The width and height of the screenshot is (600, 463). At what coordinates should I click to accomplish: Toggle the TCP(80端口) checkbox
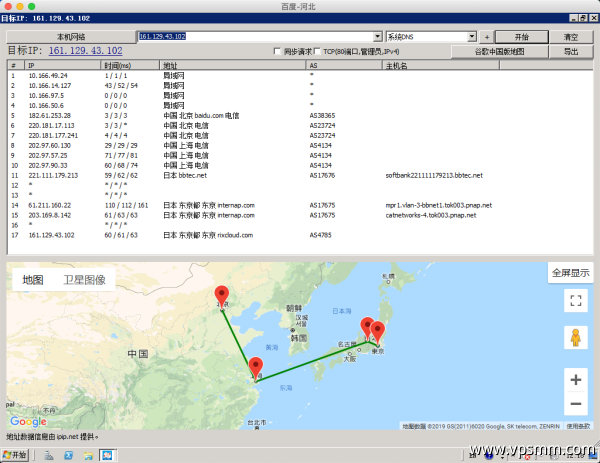click(317, 51)
